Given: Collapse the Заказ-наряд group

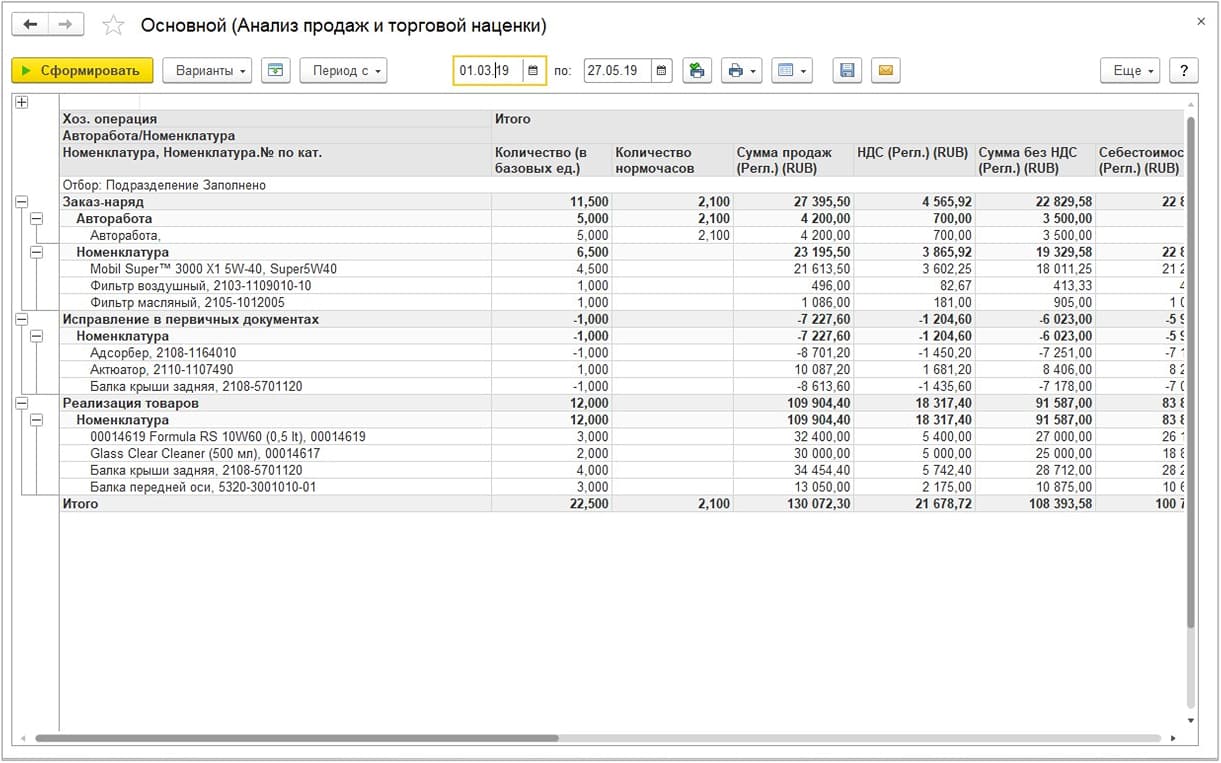Looking at the screenshot, I should point(22,202).
